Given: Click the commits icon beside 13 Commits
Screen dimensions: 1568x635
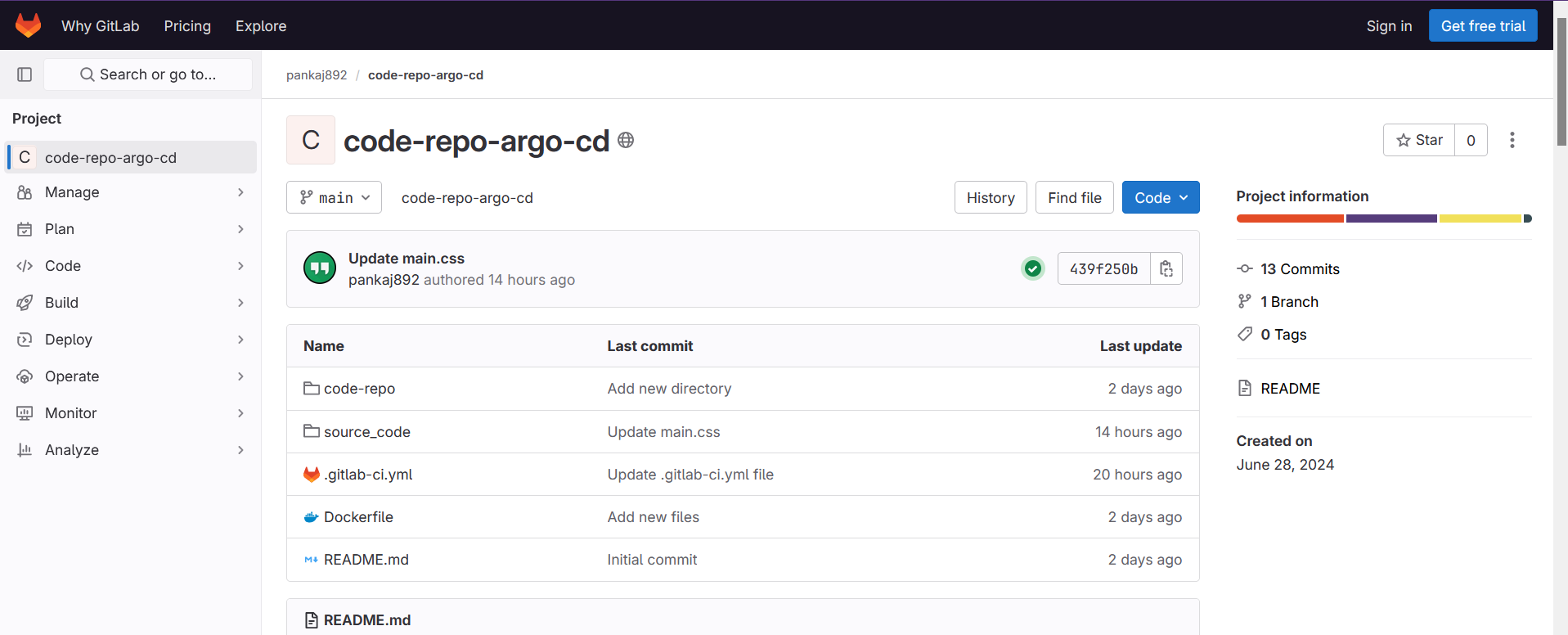Looking at the screenshot, I should (1245, 268).
